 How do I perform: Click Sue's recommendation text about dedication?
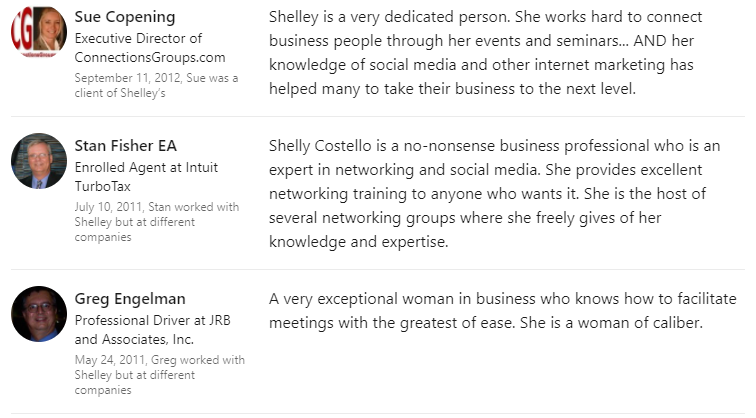(486, 53)
